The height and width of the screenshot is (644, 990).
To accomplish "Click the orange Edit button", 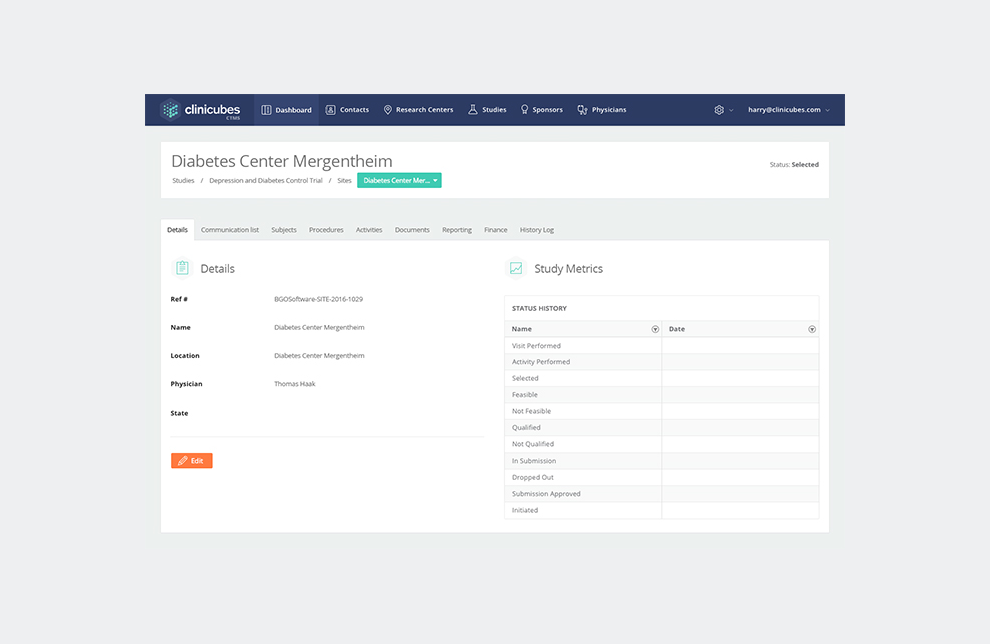I will coord(191,461).
